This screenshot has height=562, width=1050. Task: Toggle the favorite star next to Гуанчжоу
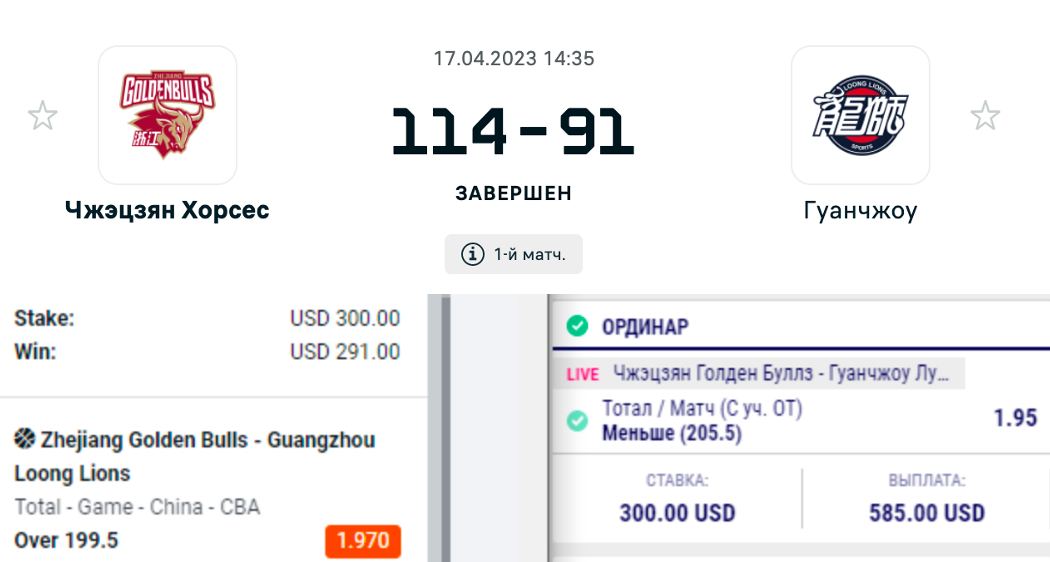[x=985, y=116]
